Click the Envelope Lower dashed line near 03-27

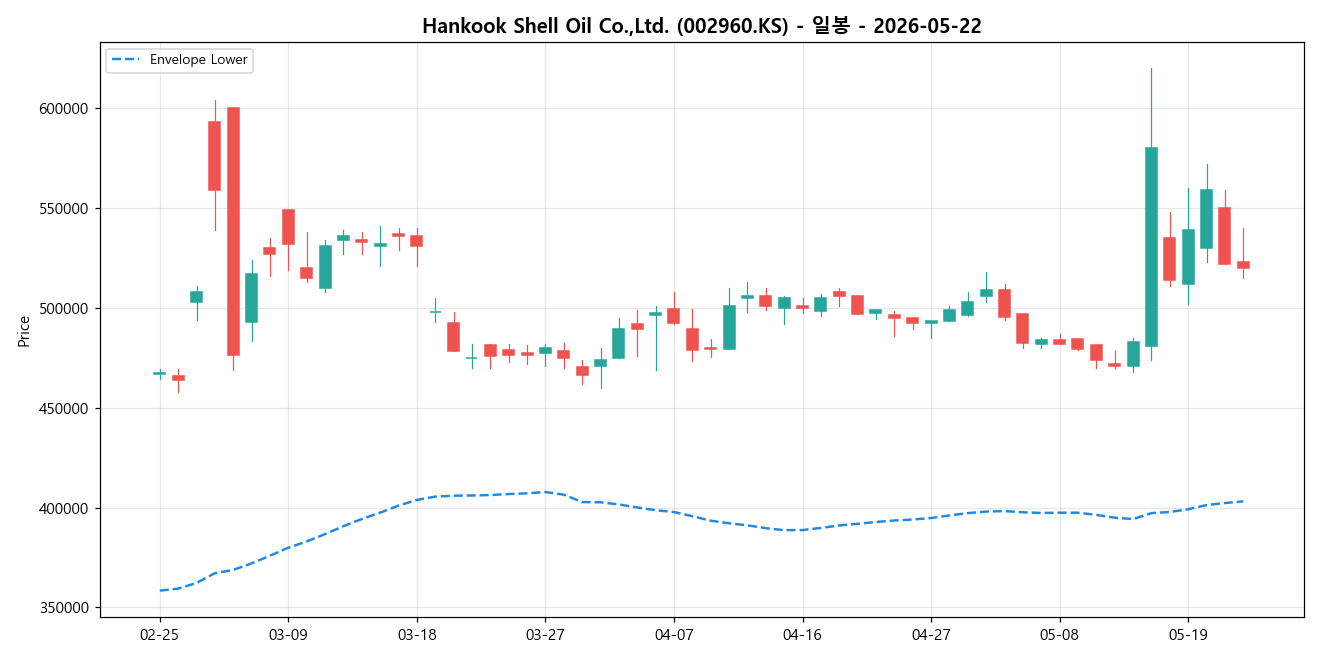pos(545,492)
